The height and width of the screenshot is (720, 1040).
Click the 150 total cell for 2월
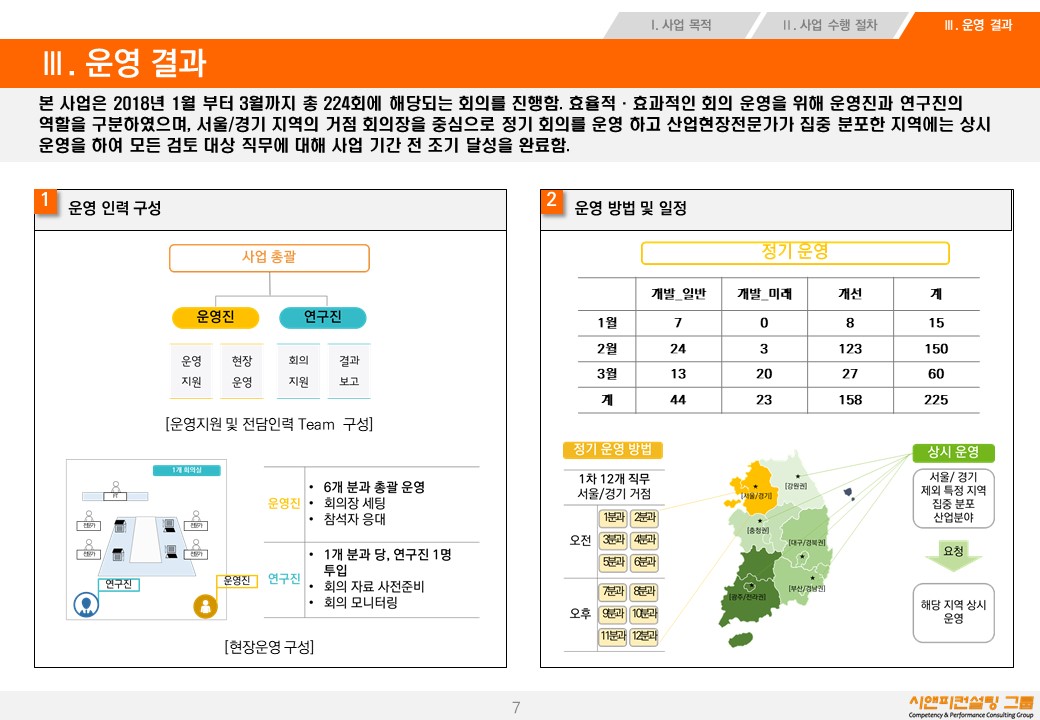936,349
